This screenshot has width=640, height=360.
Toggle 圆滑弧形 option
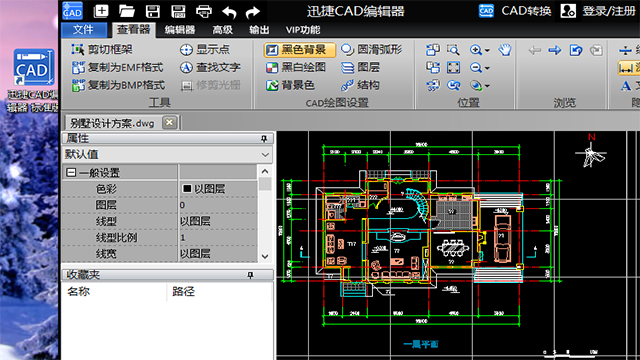371,49
